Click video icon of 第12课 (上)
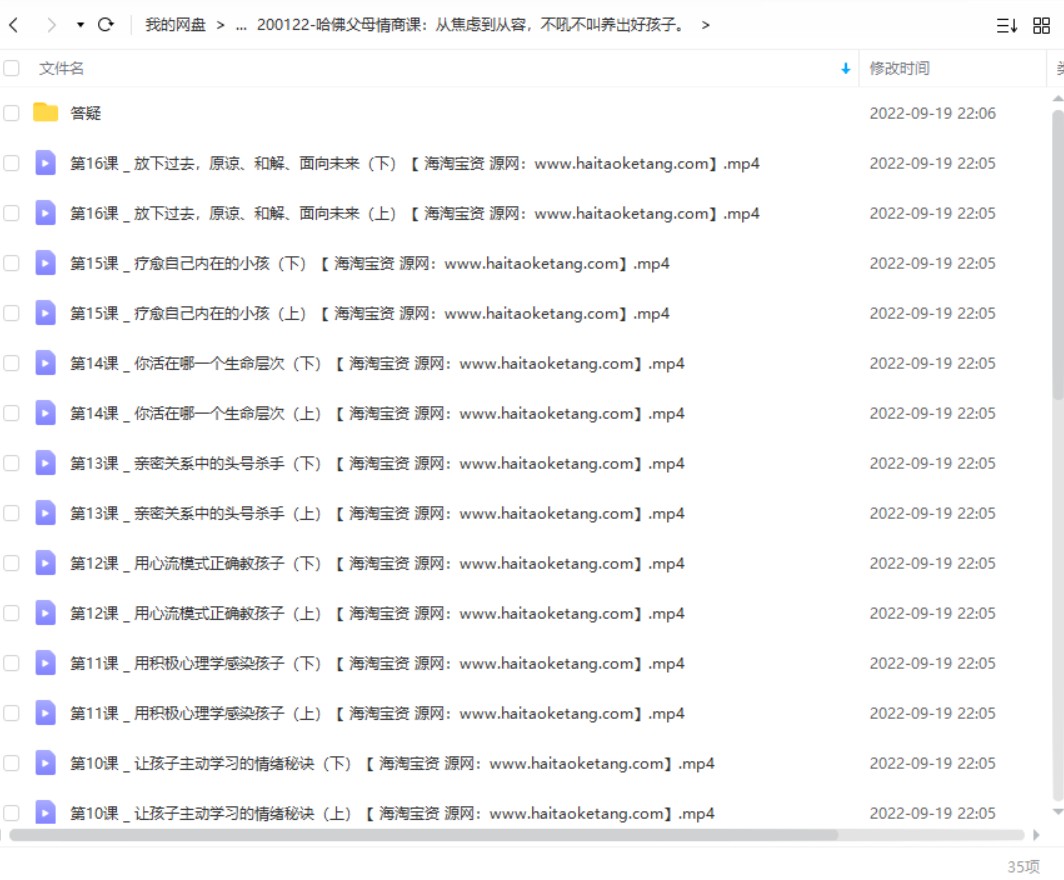Image resolution: width=1064 pixels, height=880 pixels. coord(45,613)
